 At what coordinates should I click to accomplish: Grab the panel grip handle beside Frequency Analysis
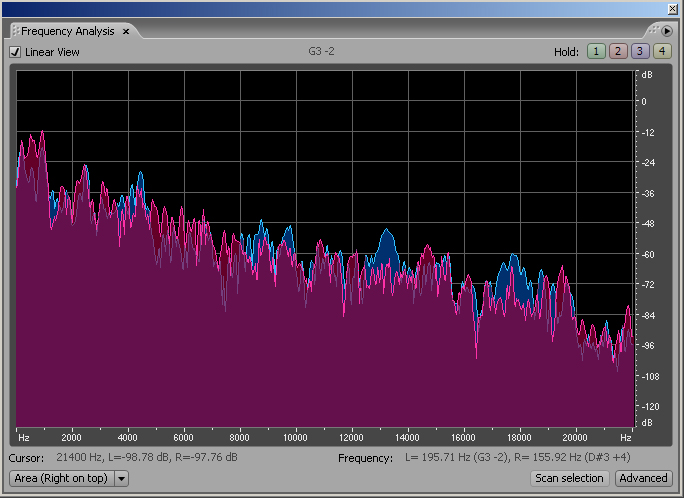pos(15,31)
